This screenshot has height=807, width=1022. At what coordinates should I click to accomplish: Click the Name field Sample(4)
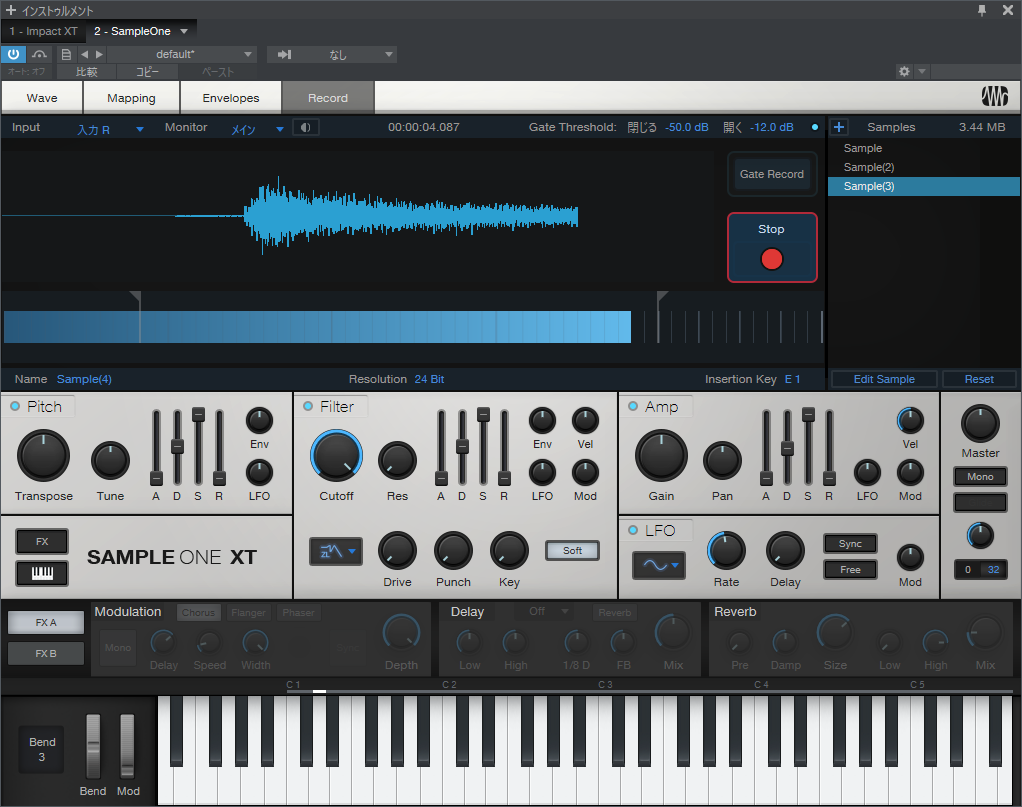click(84, 379)
